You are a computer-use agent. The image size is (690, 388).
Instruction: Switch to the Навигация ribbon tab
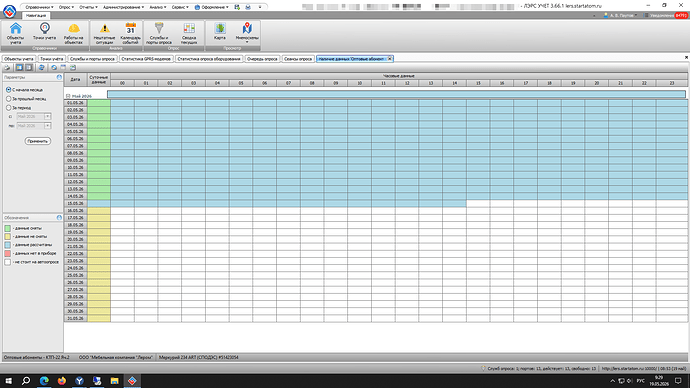tap(36, 15)
